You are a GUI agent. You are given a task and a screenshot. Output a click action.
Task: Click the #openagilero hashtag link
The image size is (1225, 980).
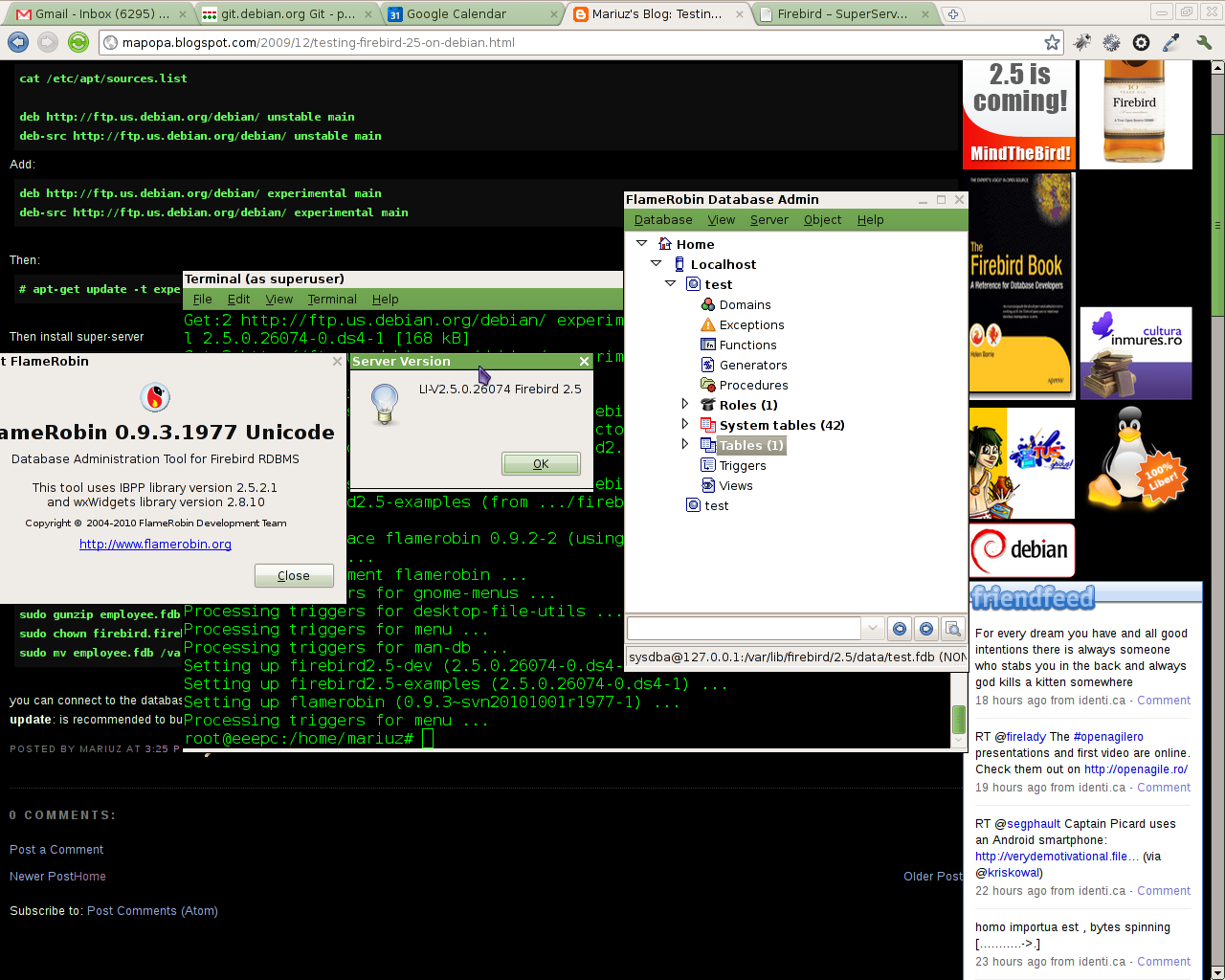point(1108,737)
